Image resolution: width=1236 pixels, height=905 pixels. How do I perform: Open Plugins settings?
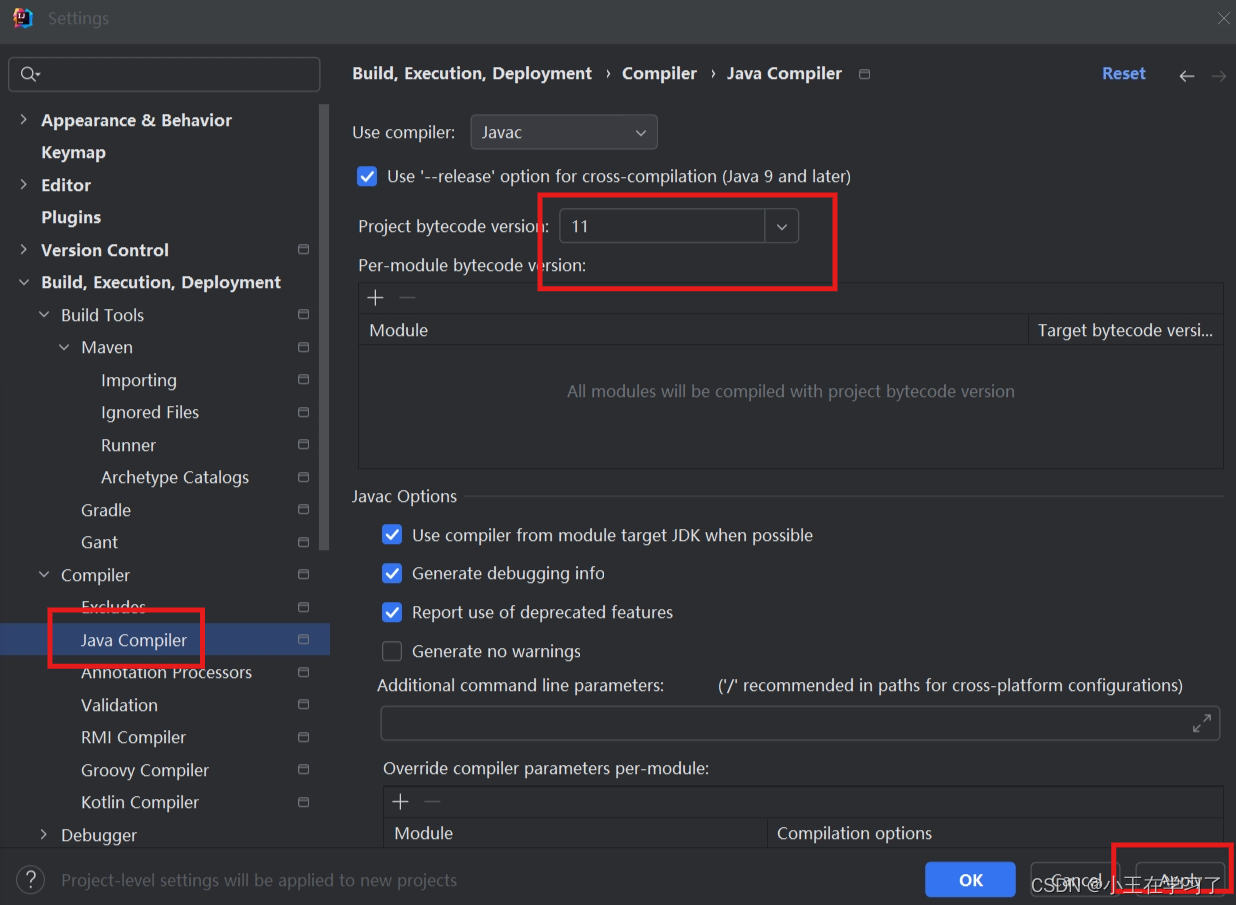(x=71, y=217)
